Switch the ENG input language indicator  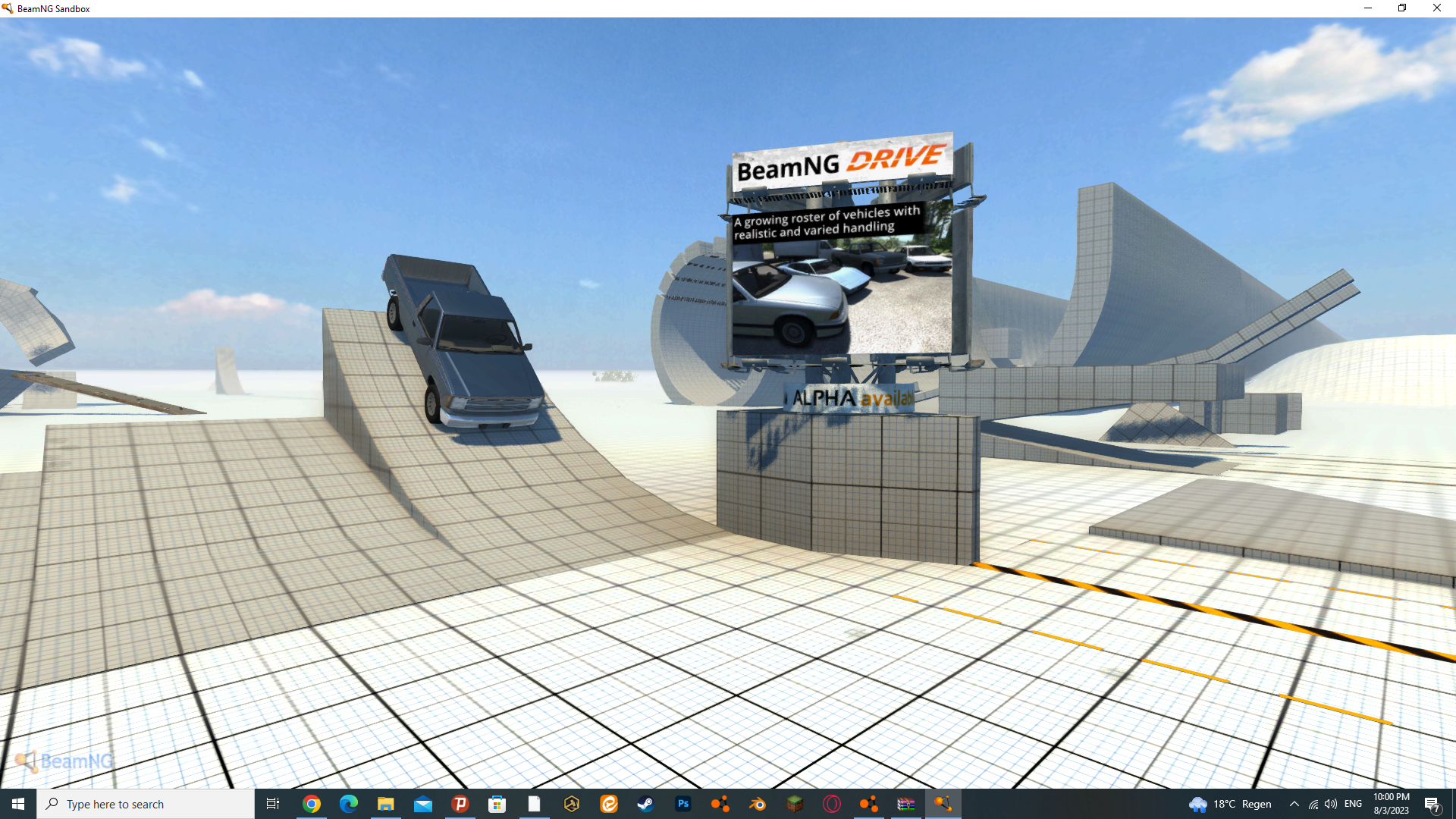click(x=1353, y=804)
